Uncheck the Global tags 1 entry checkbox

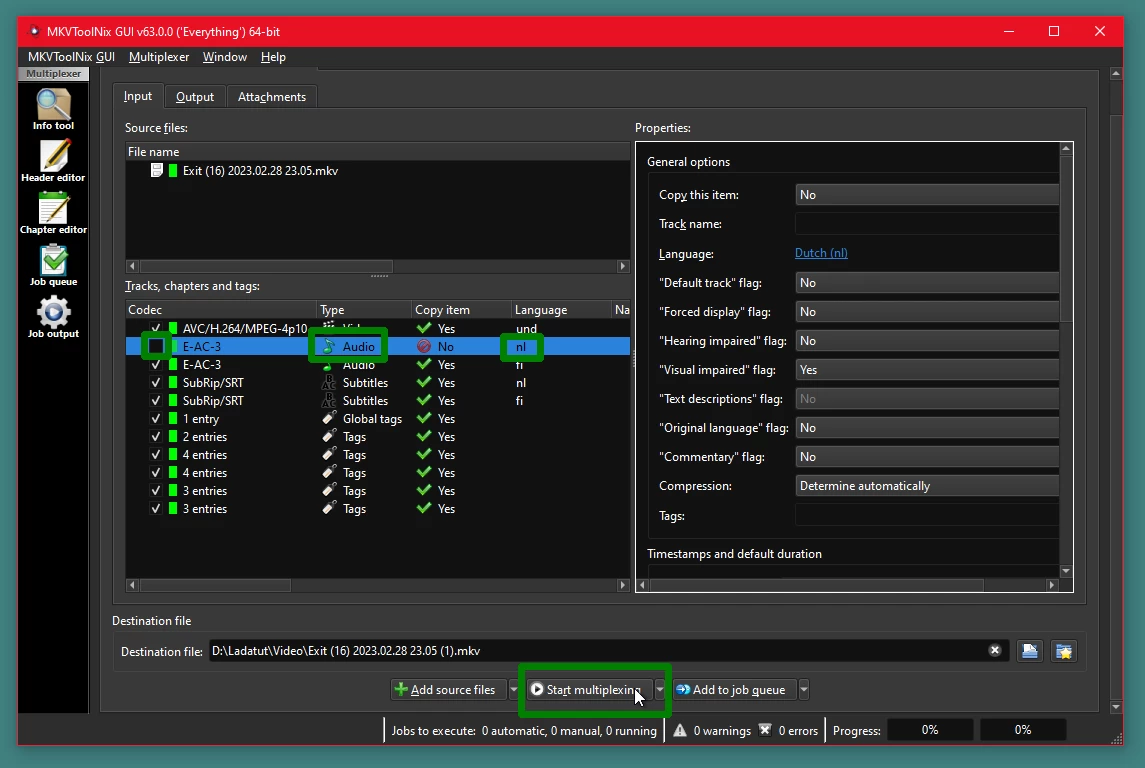pyautogui.click(x=156, y=419)
